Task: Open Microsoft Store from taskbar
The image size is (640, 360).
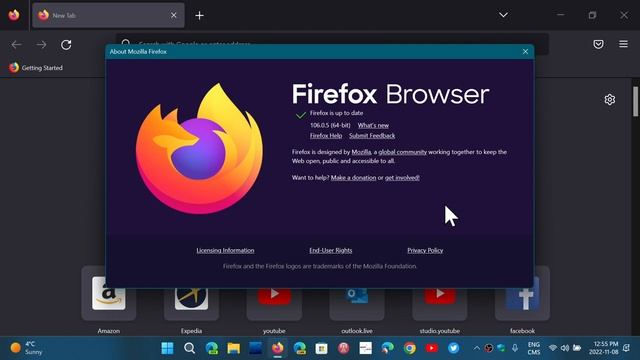Action: pyautogui.click(x=322, y=348)
